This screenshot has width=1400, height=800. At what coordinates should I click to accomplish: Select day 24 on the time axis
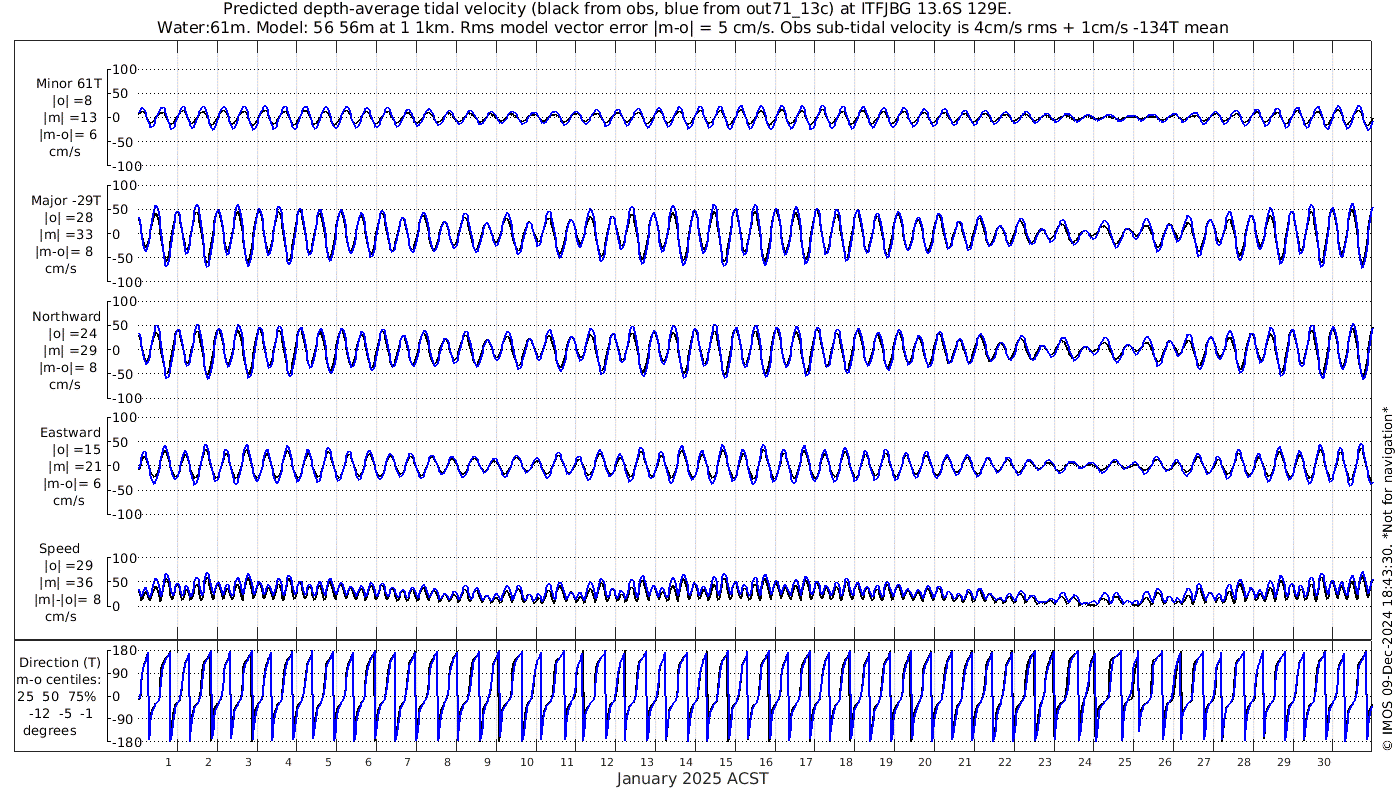[x=1084, y=762]
